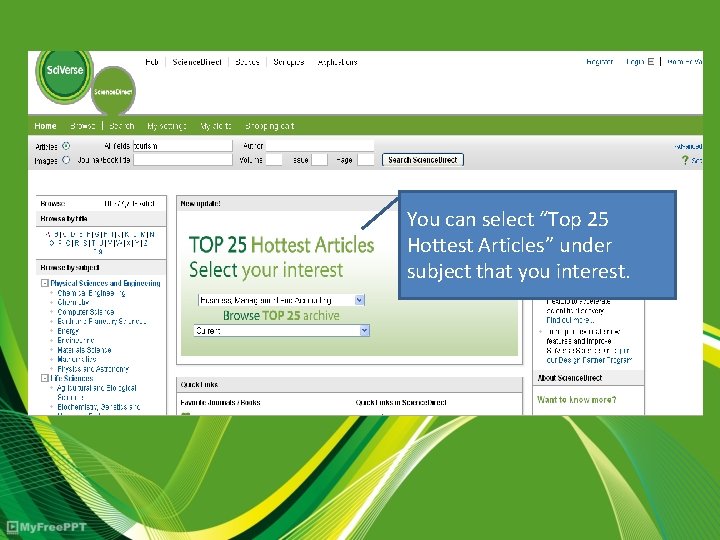Open Materials Science subject link
The image size is (720, 540).
[x=84, y=350]
